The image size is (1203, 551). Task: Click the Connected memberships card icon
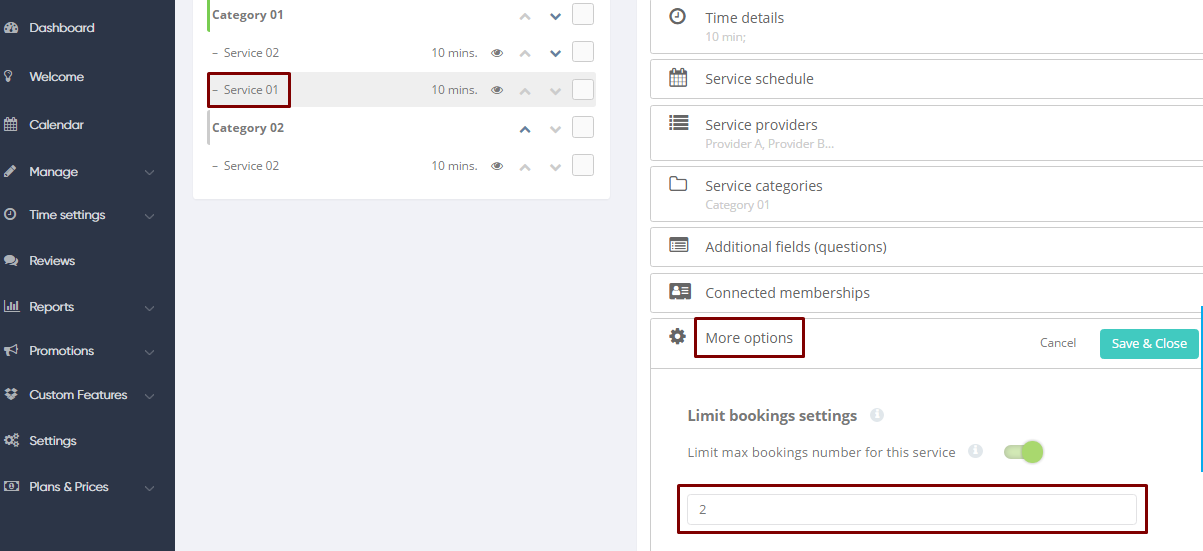[x=679, y=291]
